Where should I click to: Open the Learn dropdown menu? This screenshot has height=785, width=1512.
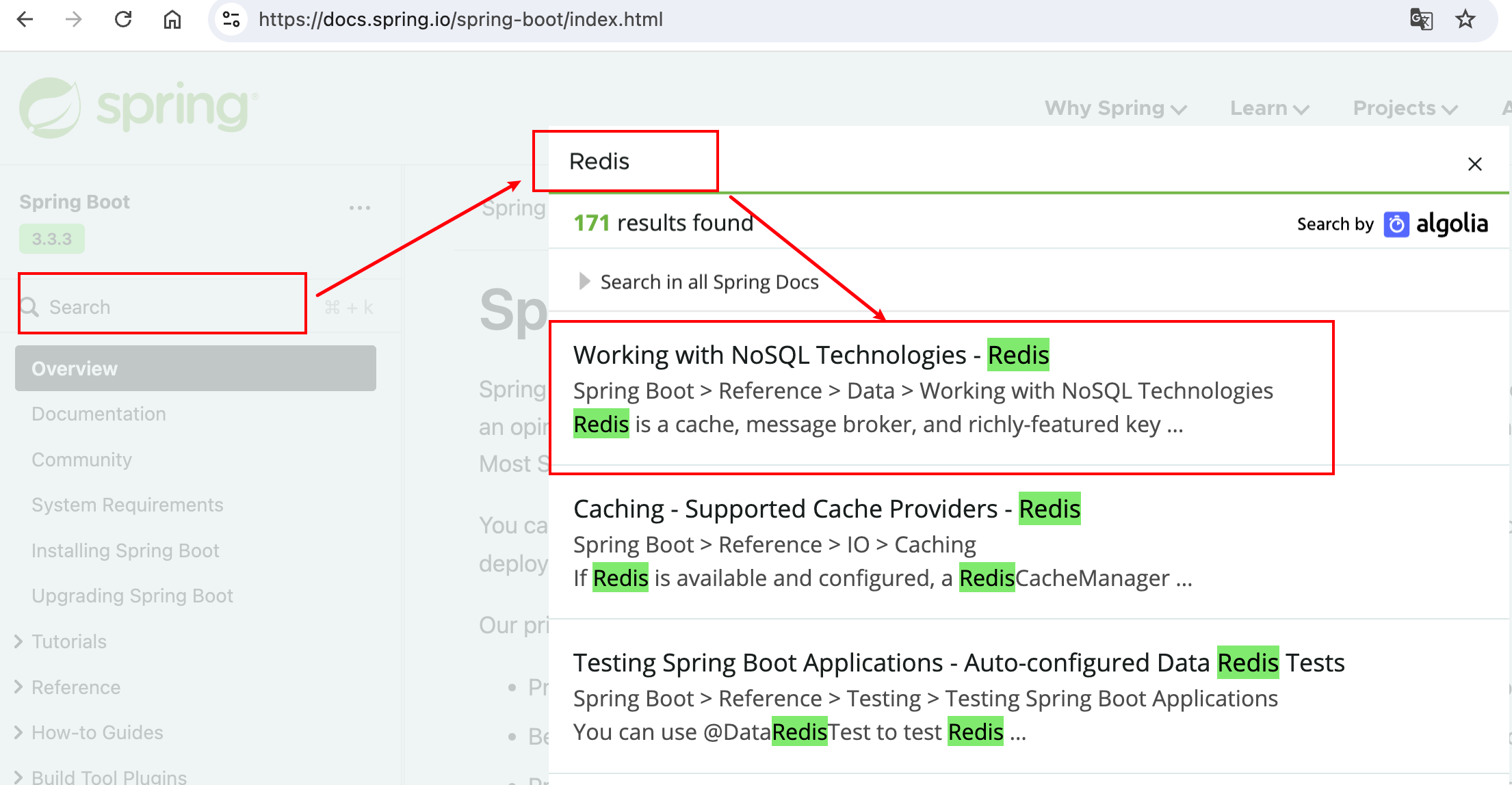coord(1269,108)
